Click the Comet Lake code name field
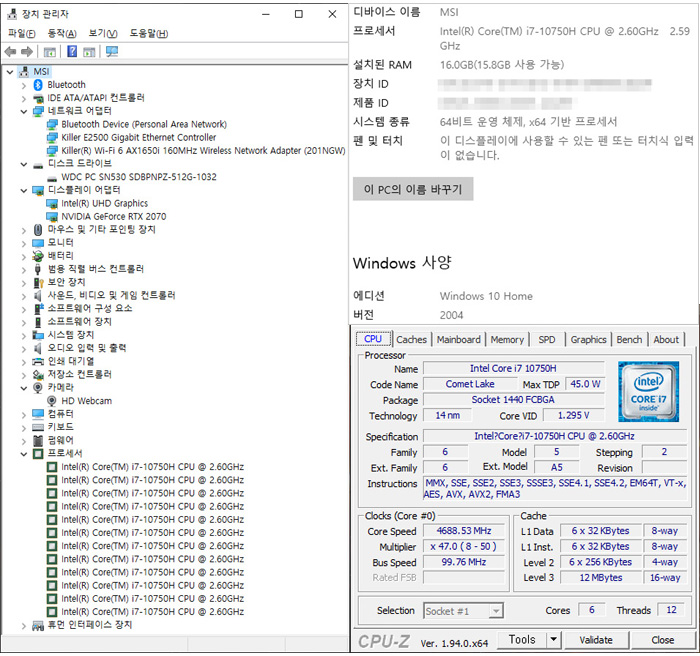This screenshot has height=656, width=700. [x=470, y=384]
